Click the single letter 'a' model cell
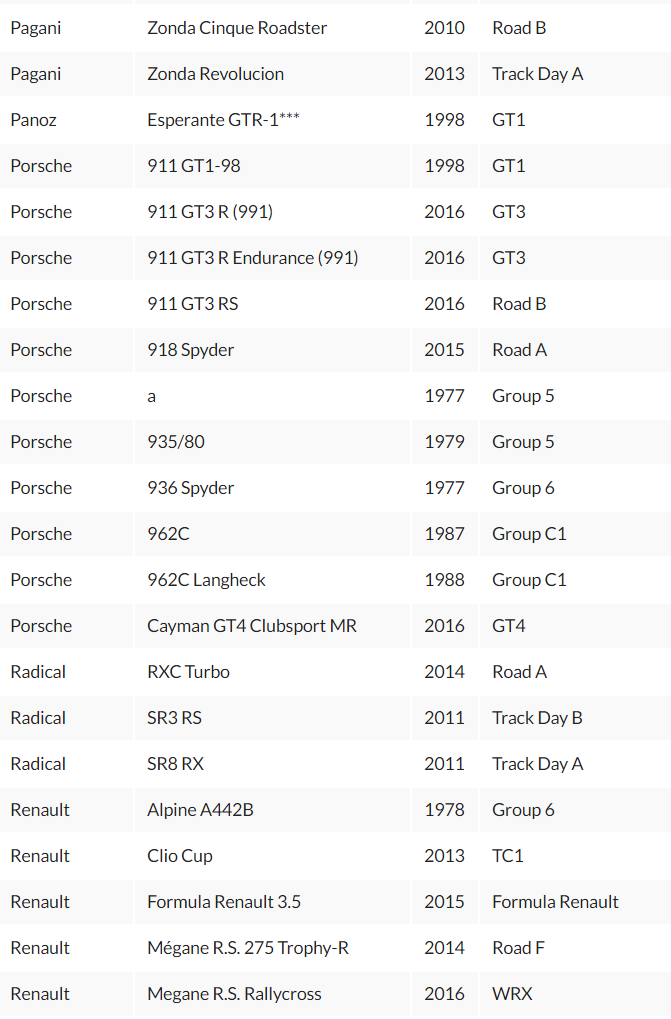This screenshot has width=671, height=1019. 273,396
